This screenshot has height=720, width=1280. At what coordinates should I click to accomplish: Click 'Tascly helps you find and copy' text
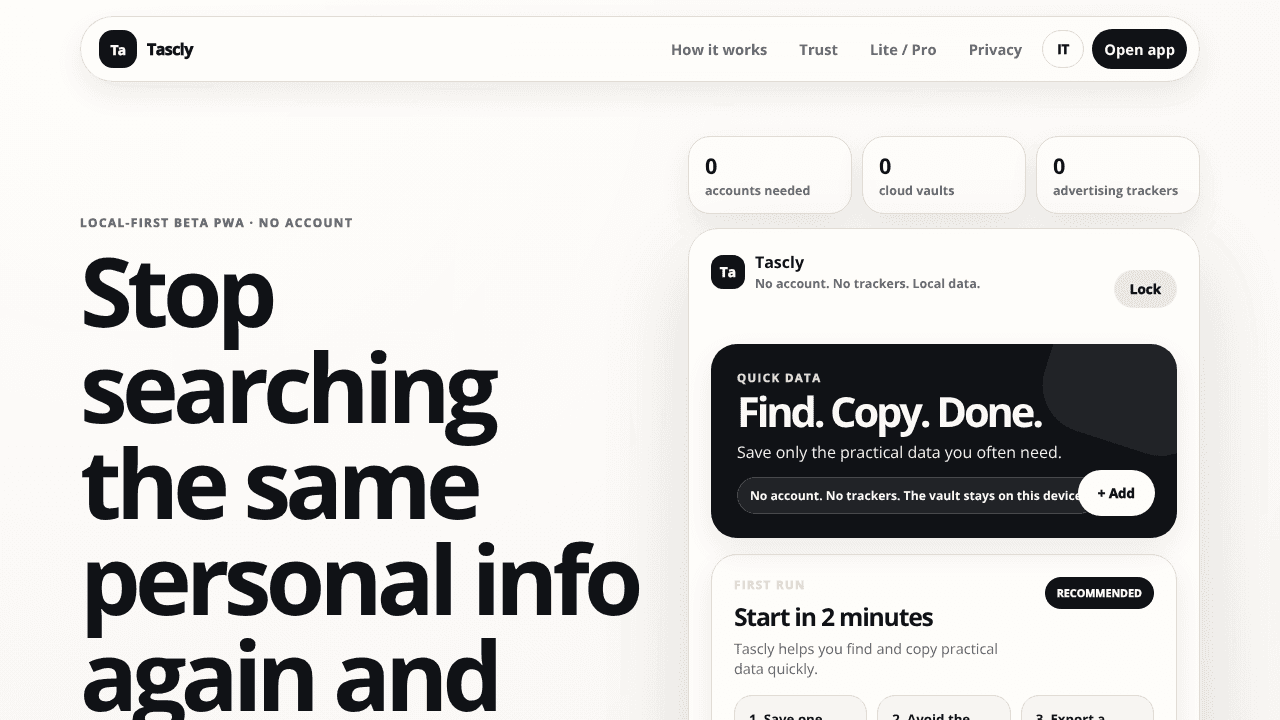(x=866, y=659)
